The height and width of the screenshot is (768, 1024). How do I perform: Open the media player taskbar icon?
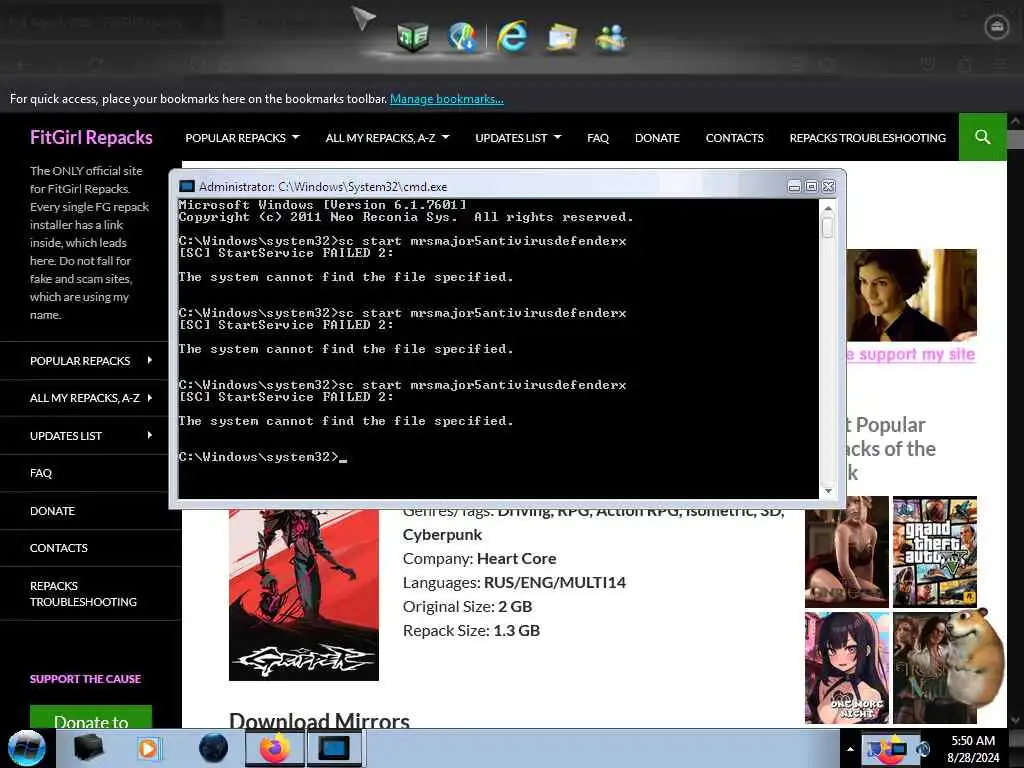148,748
